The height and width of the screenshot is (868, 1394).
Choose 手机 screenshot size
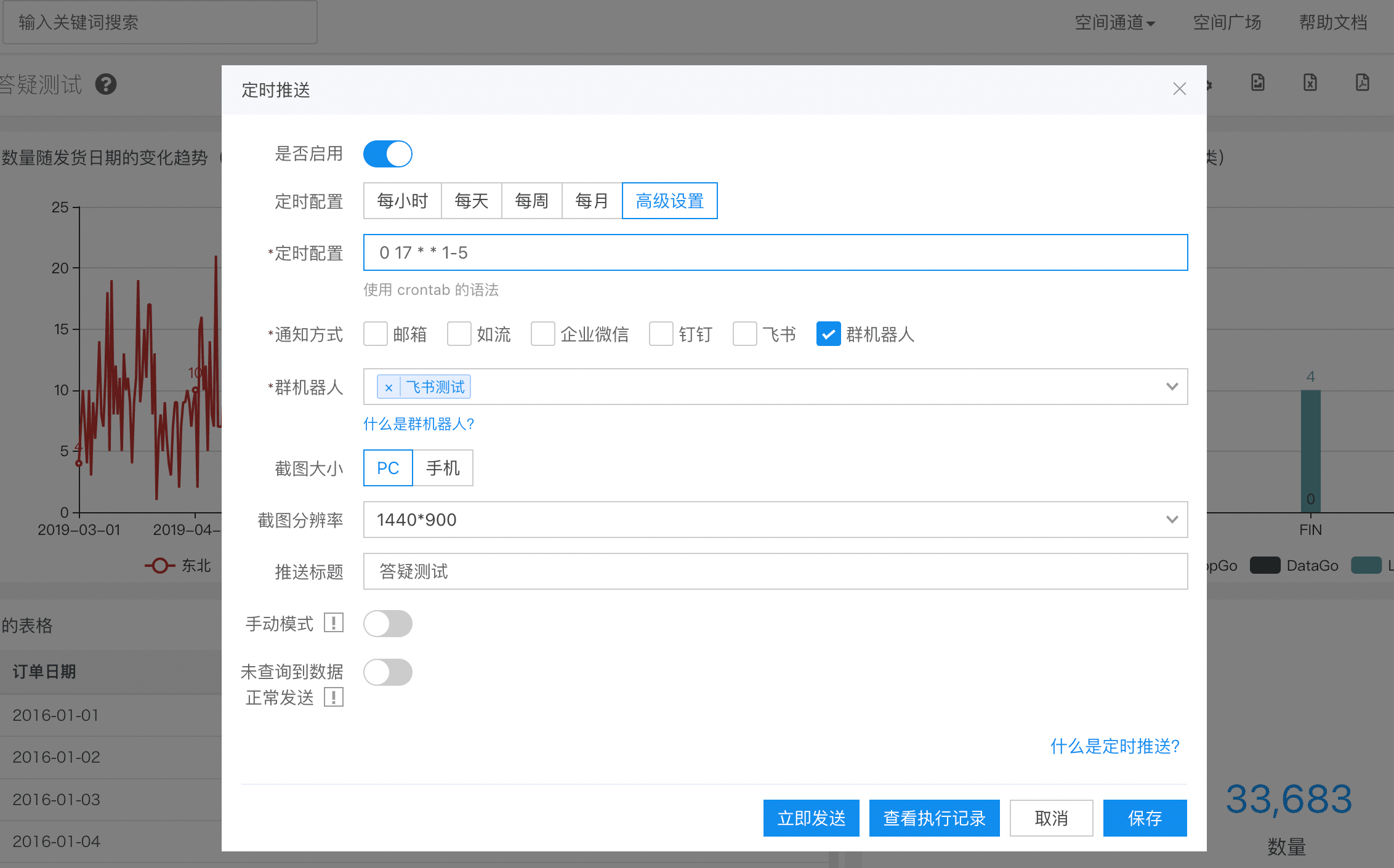[443, 468]
